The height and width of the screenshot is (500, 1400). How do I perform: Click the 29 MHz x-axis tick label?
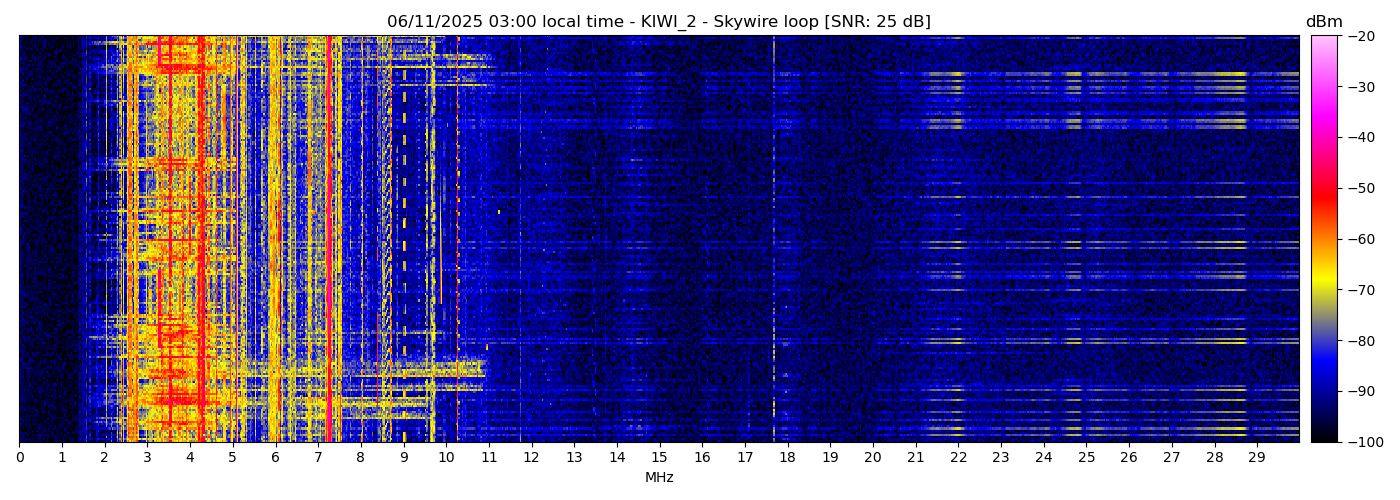pyautogui.click(x=1257, y=457)
